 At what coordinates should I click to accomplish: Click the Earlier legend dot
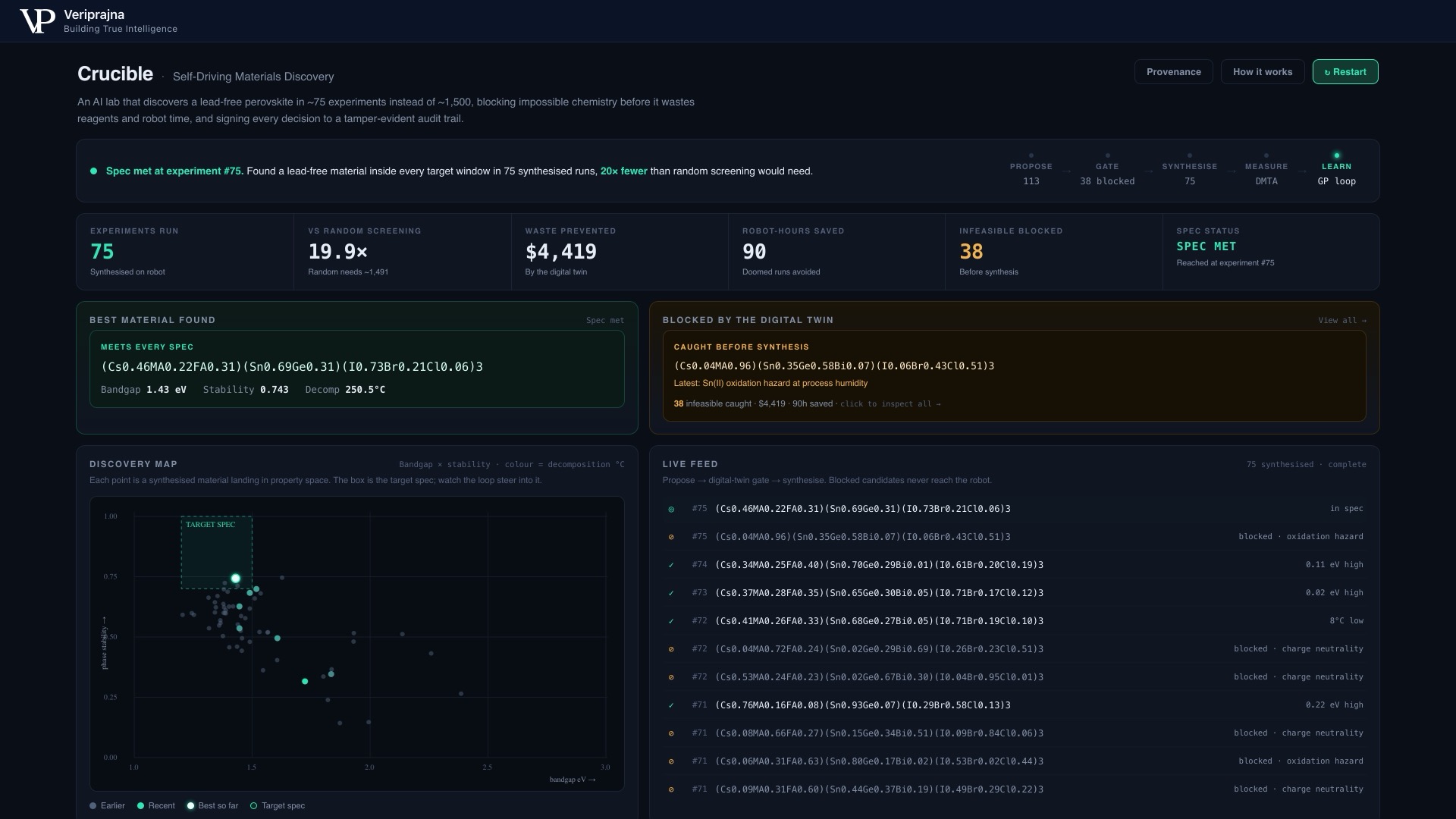coord(93,806)
